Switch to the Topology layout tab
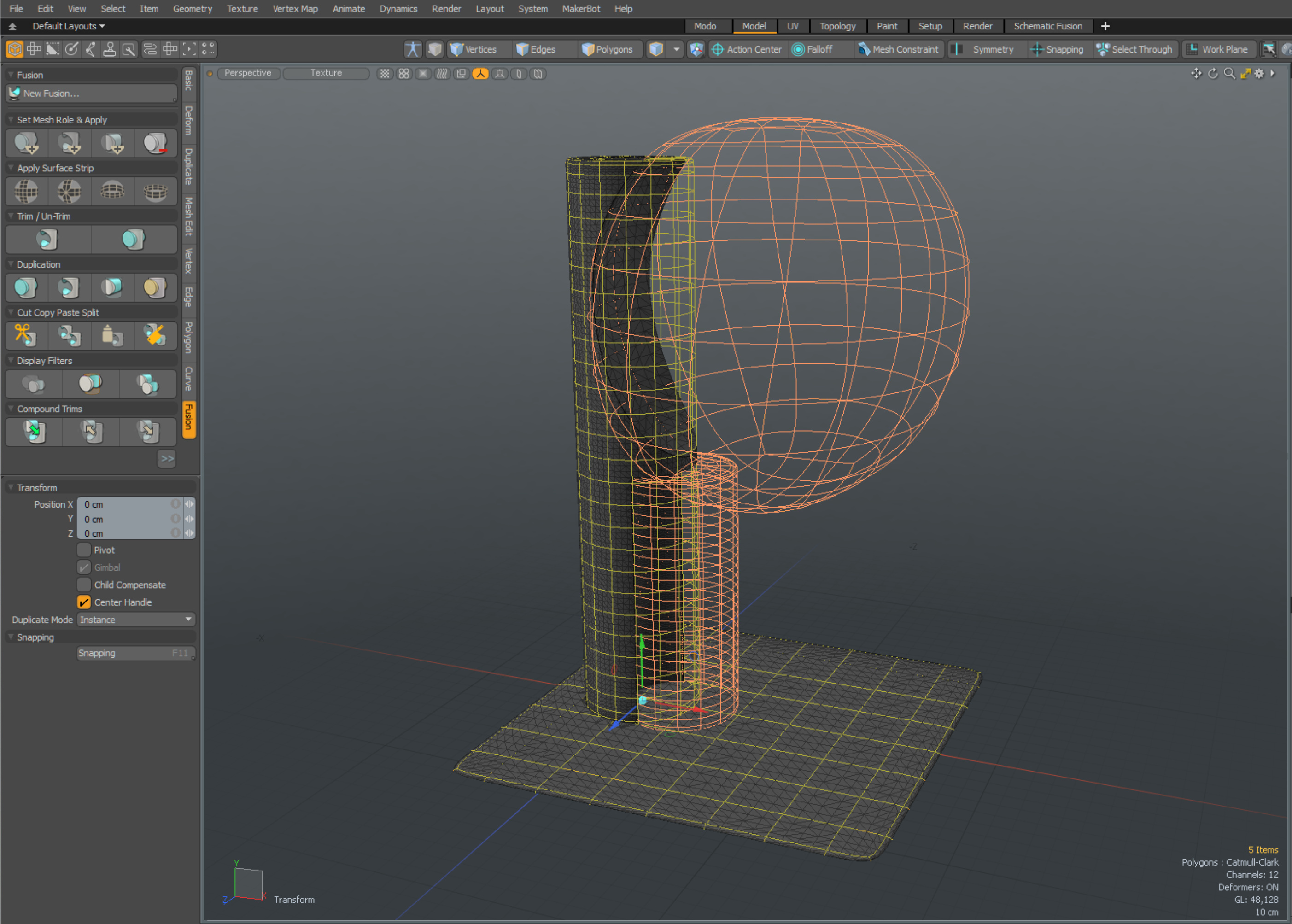Screen dimensions: 1292x924 point(837,26)
